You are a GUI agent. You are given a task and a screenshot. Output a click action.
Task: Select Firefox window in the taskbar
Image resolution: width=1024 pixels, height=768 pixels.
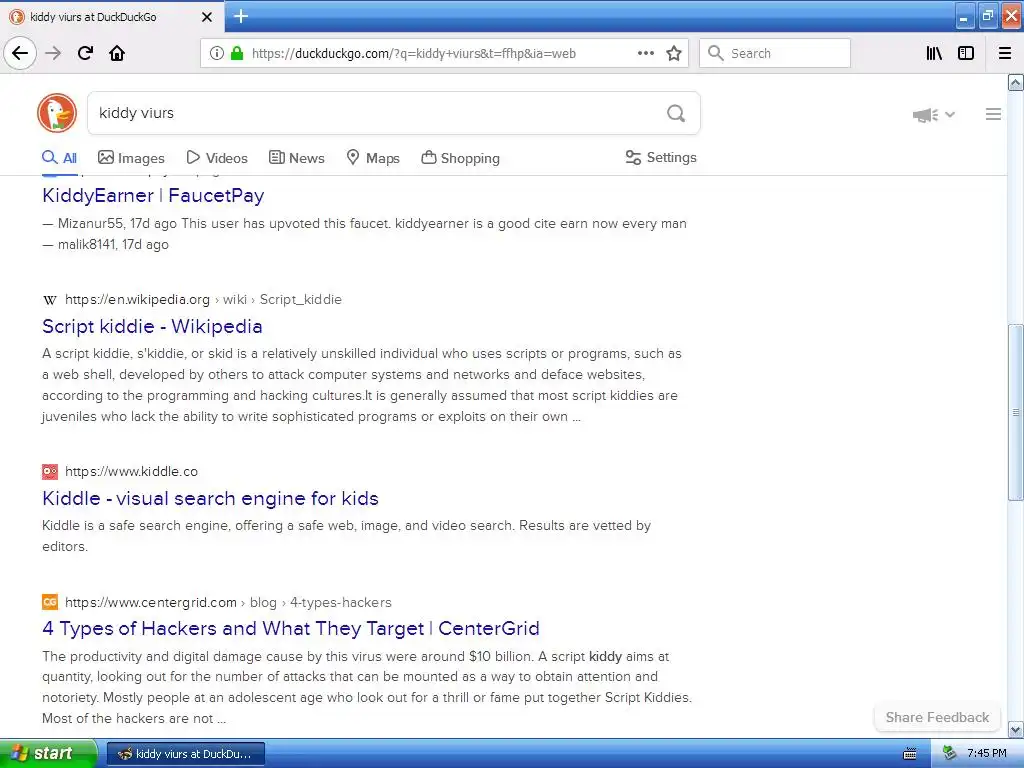pos(186,754)
